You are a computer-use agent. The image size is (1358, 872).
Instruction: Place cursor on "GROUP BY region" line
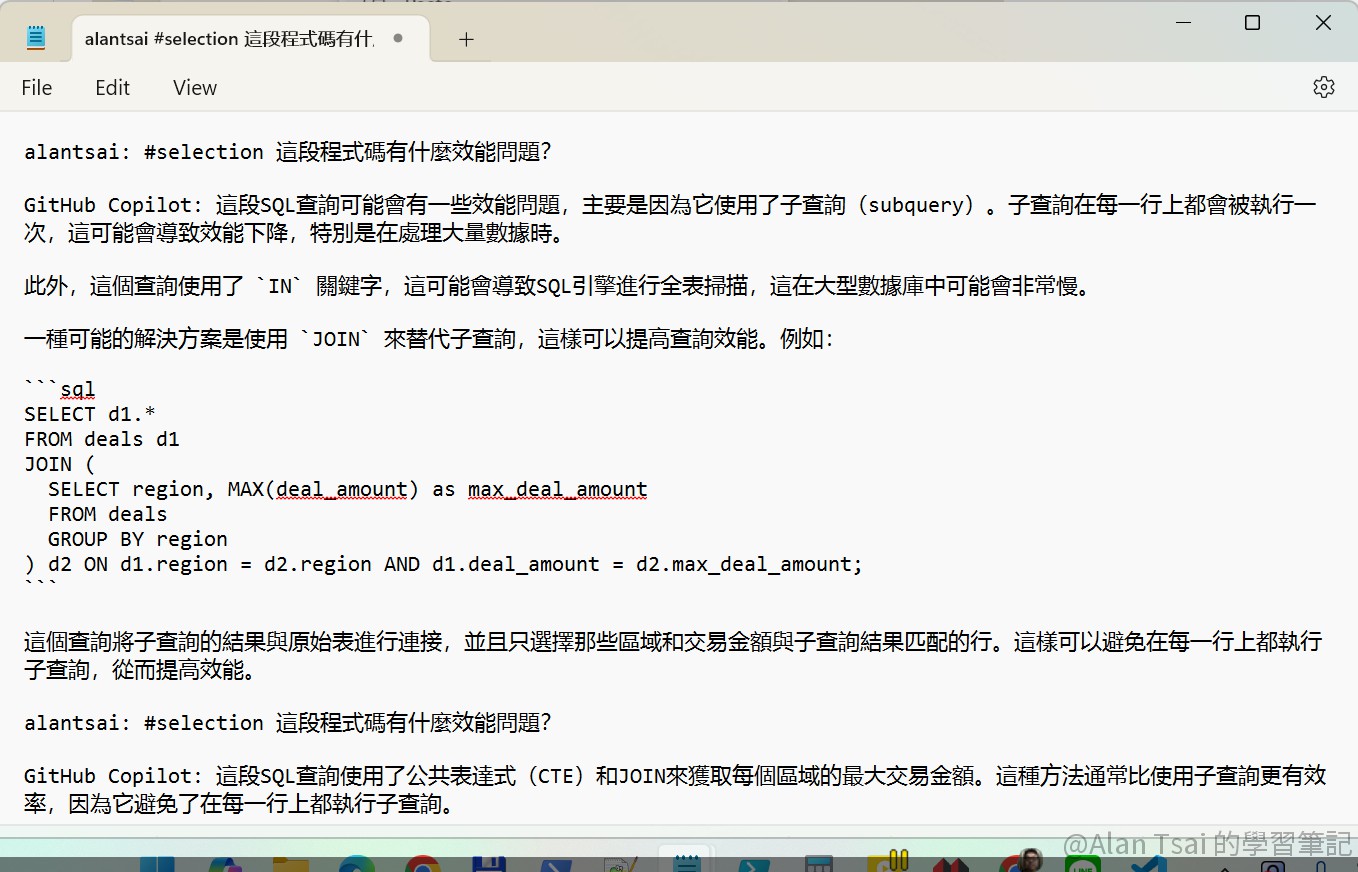138,539
